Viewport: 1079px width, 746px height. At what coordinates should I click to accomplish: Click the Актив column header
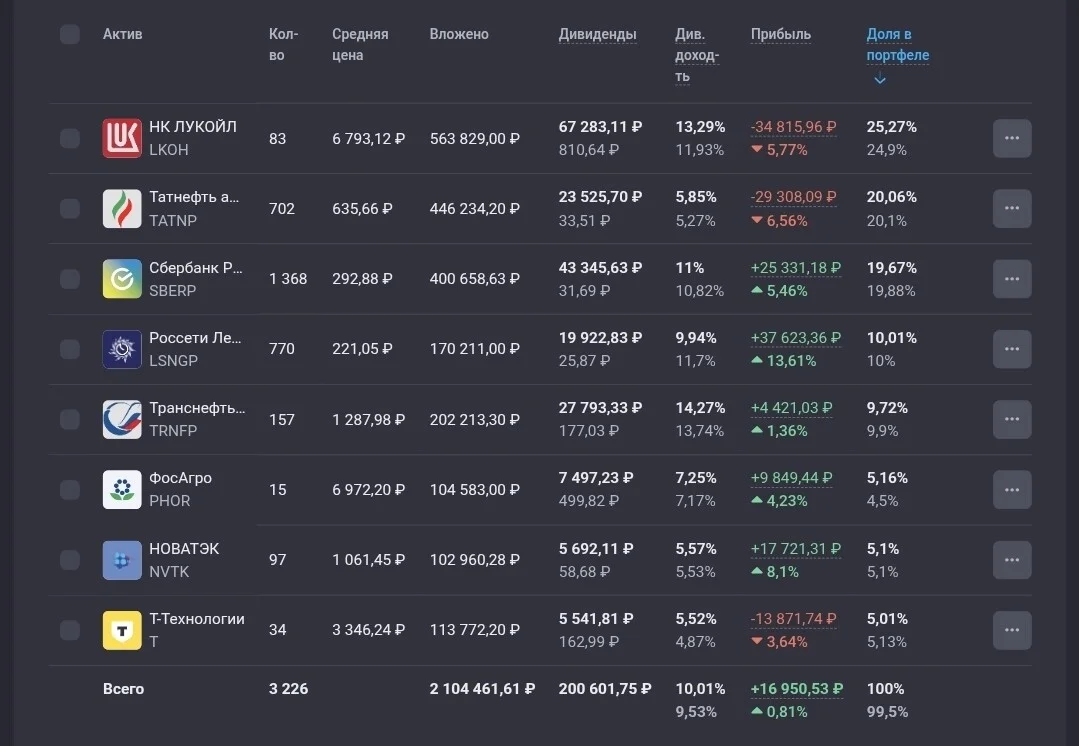pos(122,34)
